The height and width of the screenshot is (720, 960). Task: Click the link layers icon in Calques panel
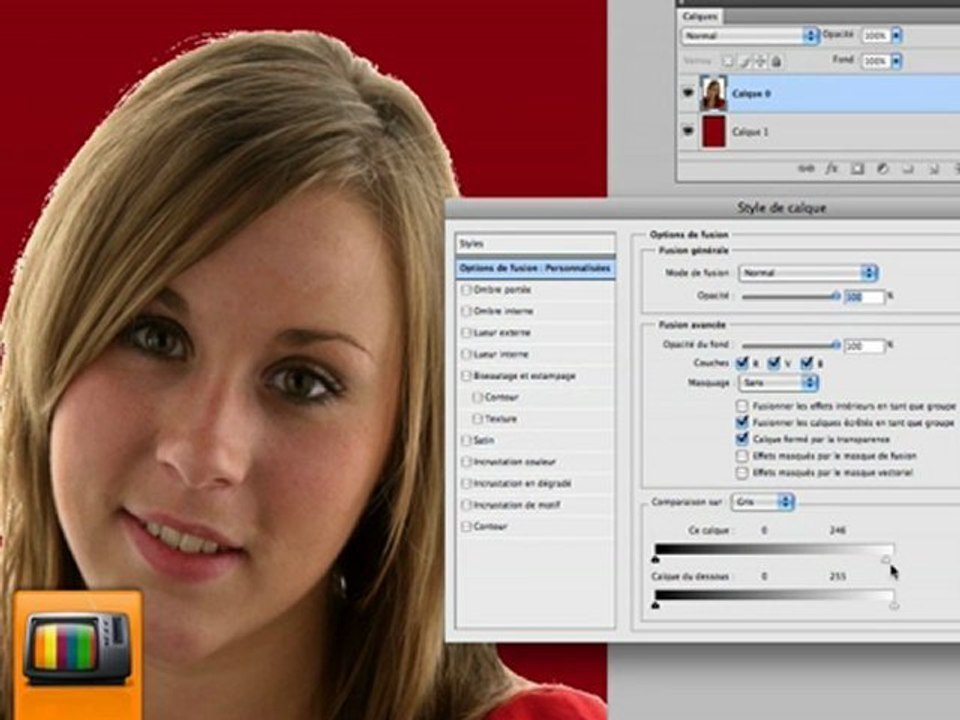coord(806,168)
